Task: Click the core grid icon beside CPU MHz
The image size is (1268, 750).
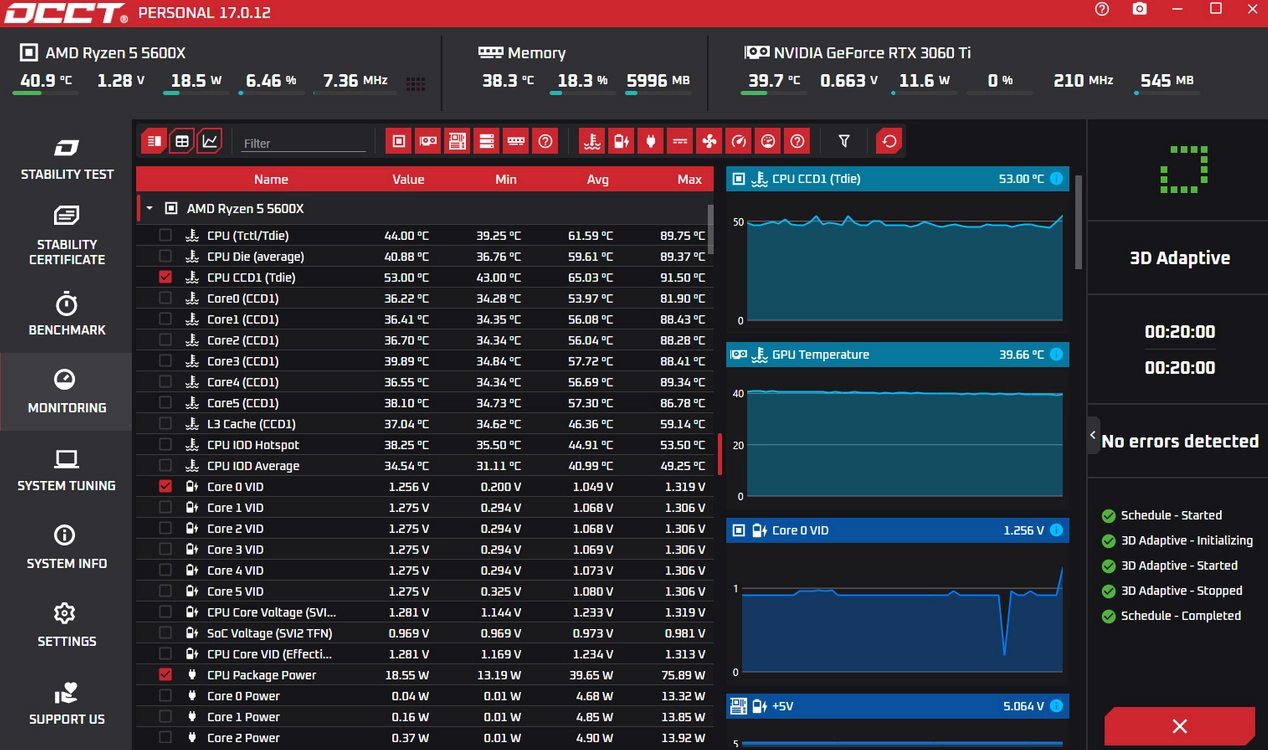Action: (x=416, y=85)
